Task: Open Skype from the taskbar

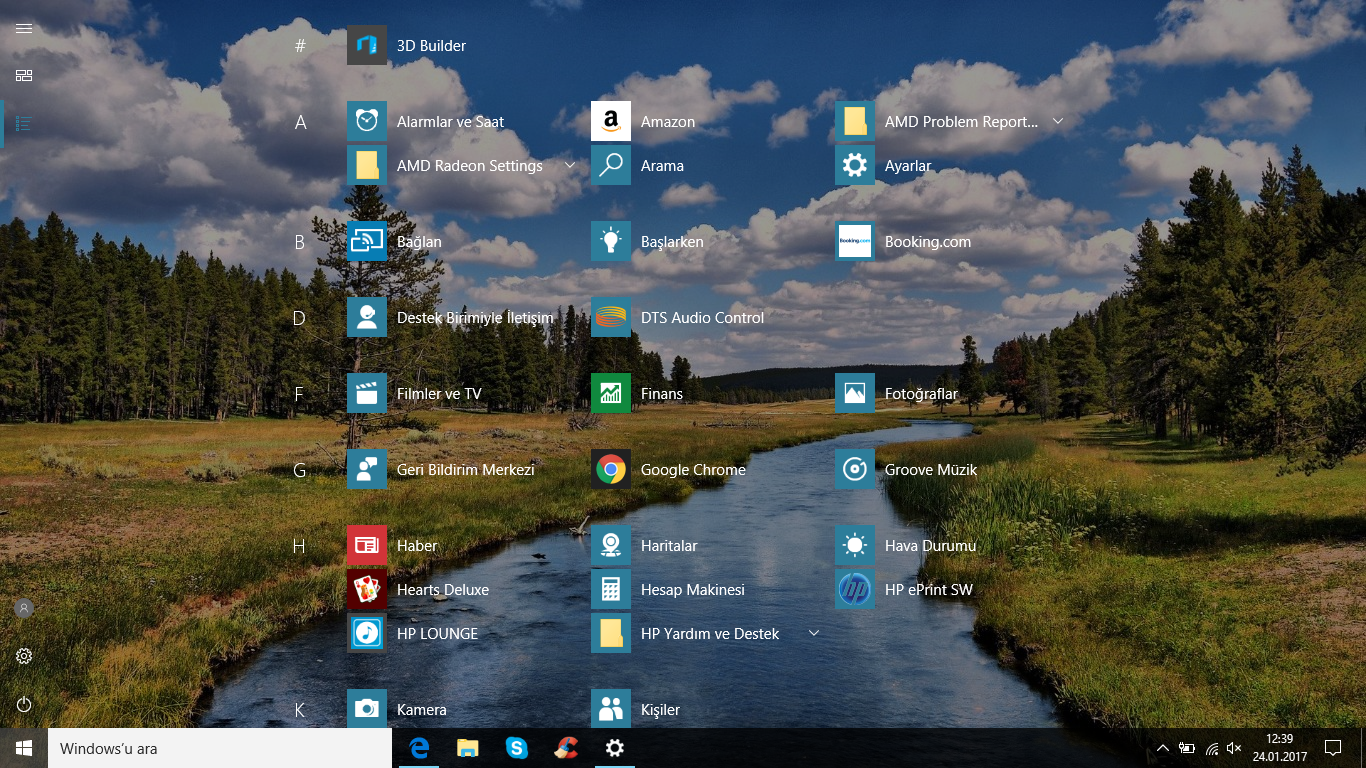Action: (517, 748)
